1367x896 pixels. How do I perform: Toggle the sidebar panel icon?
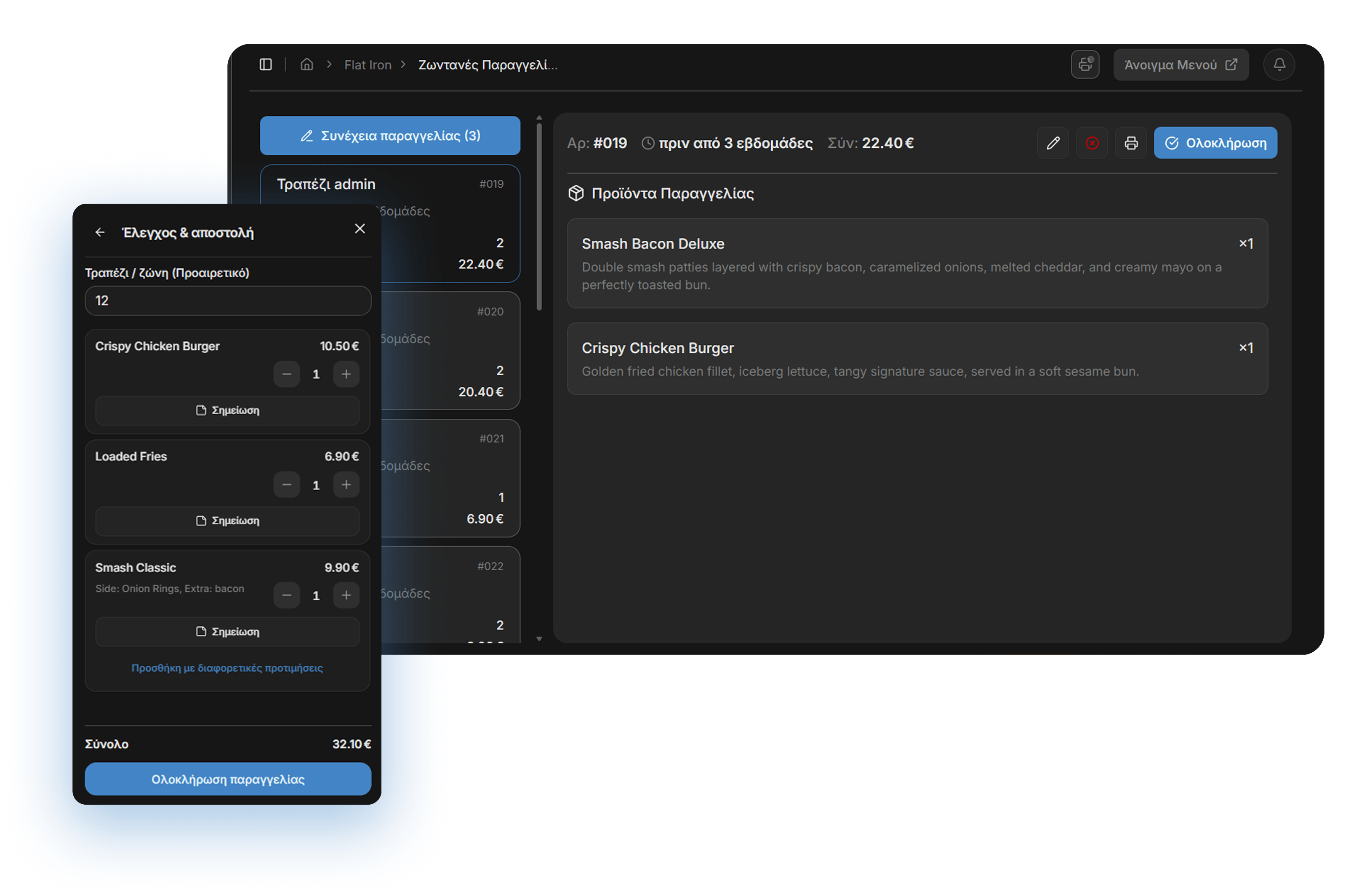265,64
